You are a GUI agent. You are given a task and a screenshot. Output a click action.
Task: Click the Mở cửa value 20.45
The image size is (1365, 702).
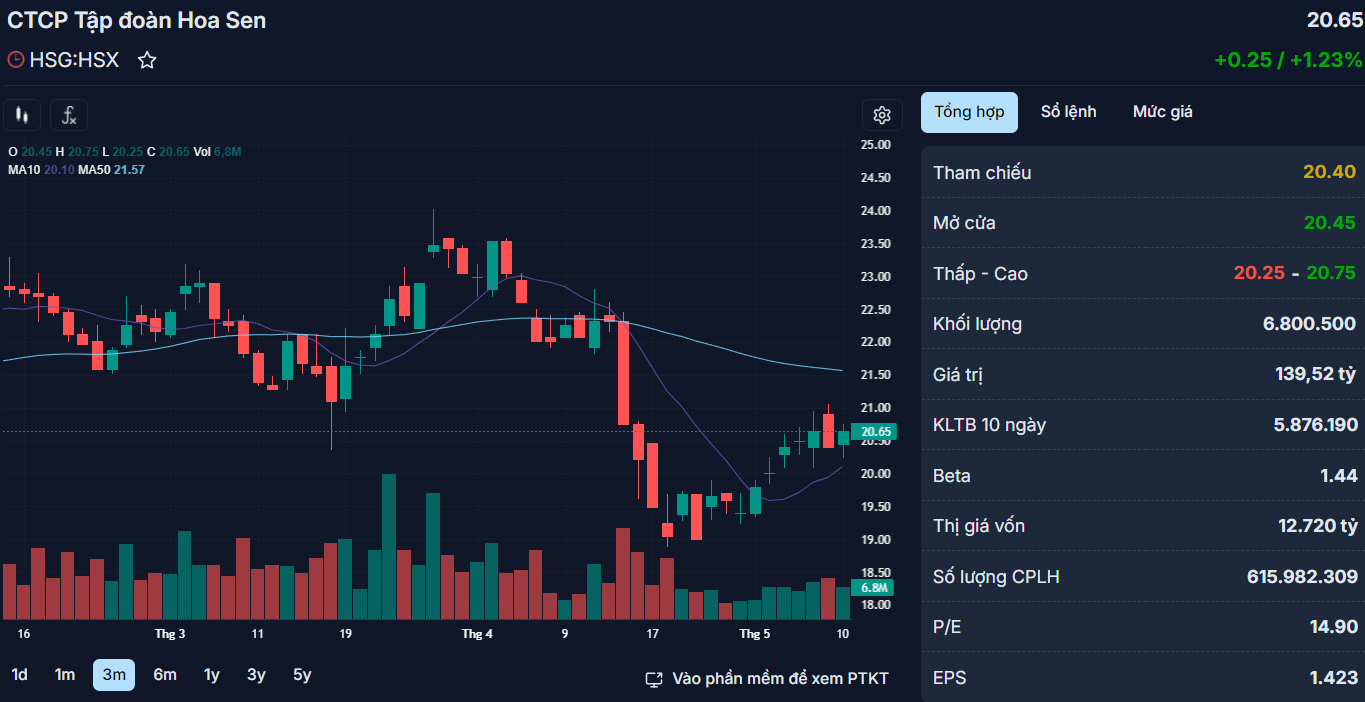pos(1329,223)
